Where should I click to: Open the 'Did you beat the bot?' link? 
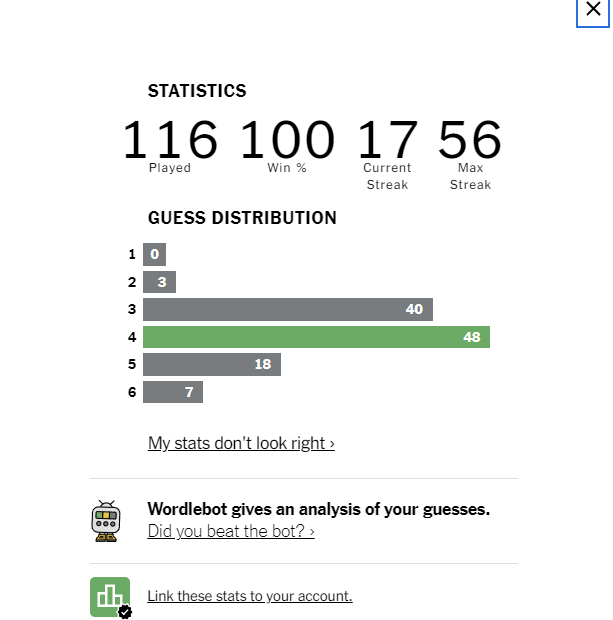click(231, 531)
